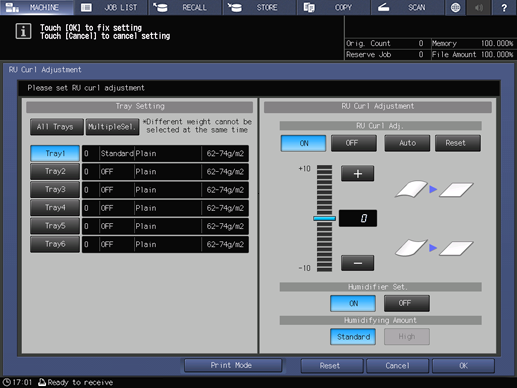Viewport: 517px width, 388px height.
Task: Open the JOB LIST tab
Action: pos(111,7)
